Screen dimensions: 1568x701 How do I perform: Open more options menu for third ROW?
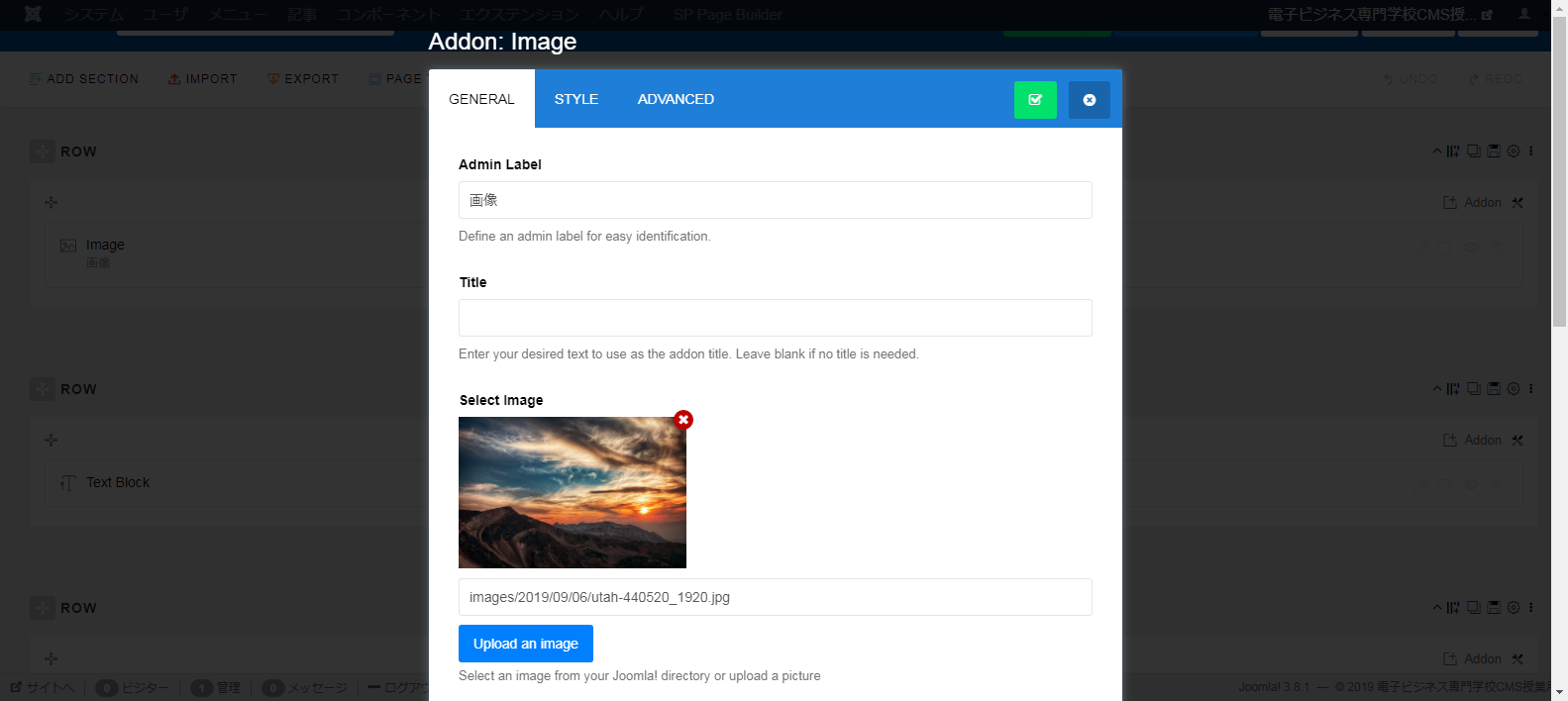coord(1531,608)
